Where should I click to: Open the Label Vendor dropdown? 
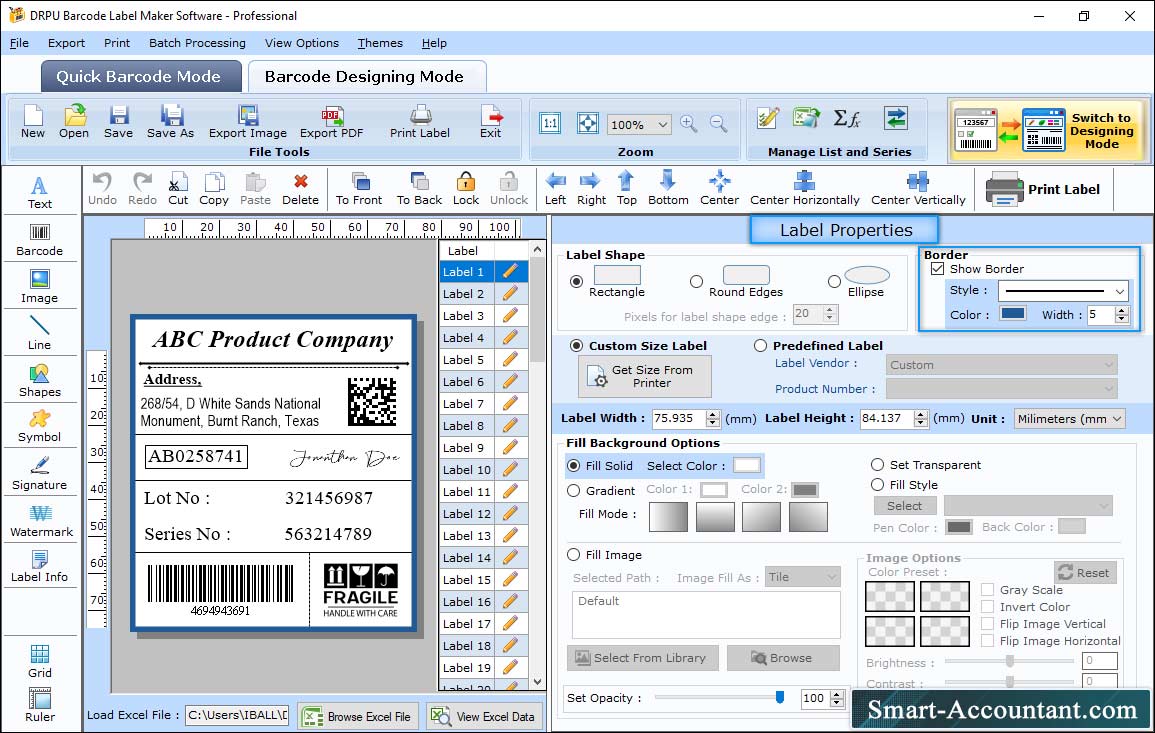tap(1001, 365)
